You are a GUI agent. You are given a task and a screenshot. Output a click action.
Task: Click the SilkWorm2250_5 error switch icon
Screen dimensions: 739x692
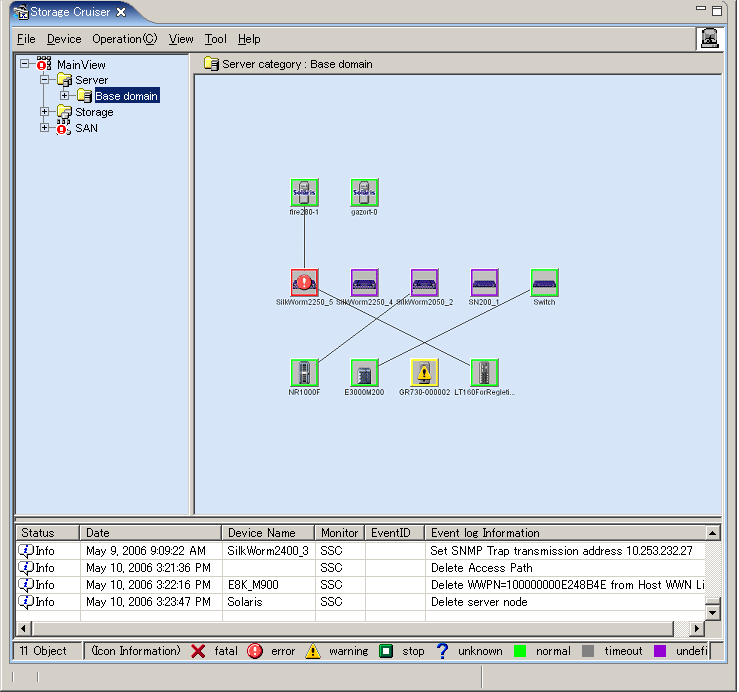click(x=304, y=282)
